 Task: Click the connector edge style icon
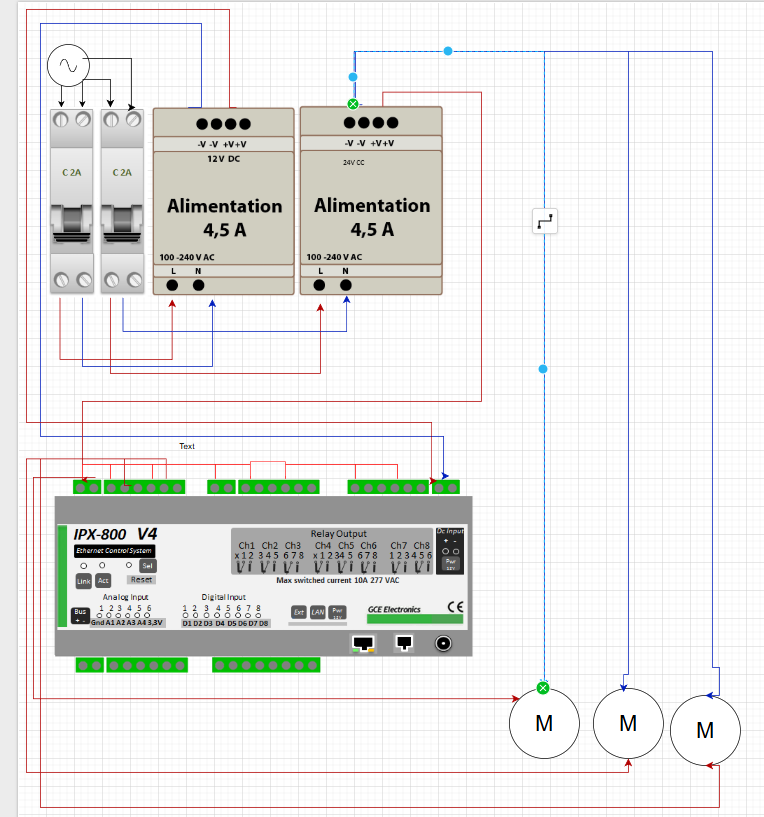coord(544,222)
